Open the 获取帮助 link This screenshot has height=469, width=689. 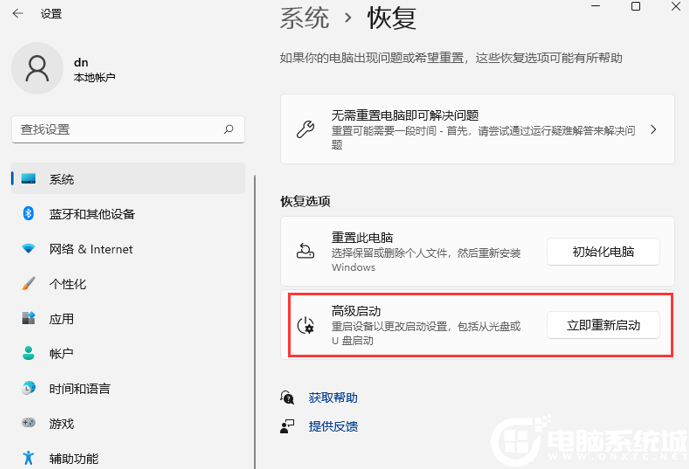tap(333, 398)
